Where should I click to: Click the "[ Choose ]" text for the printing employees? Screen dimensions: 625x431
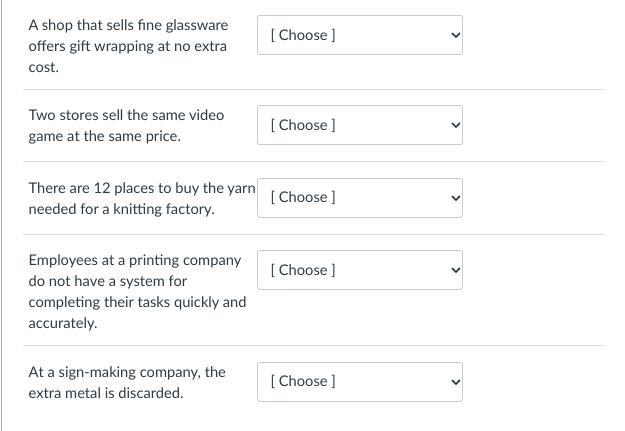303,270
